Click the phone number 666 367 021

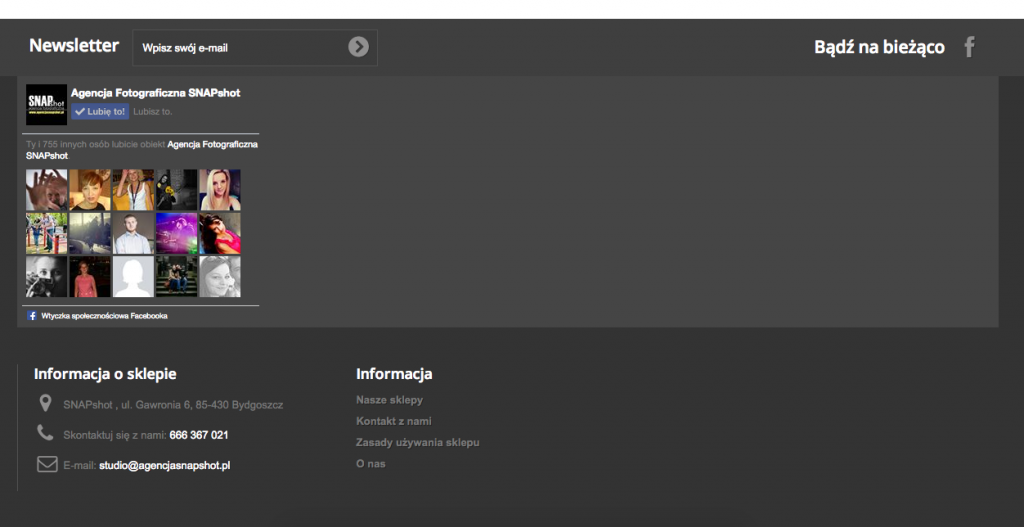pos(198,435)
